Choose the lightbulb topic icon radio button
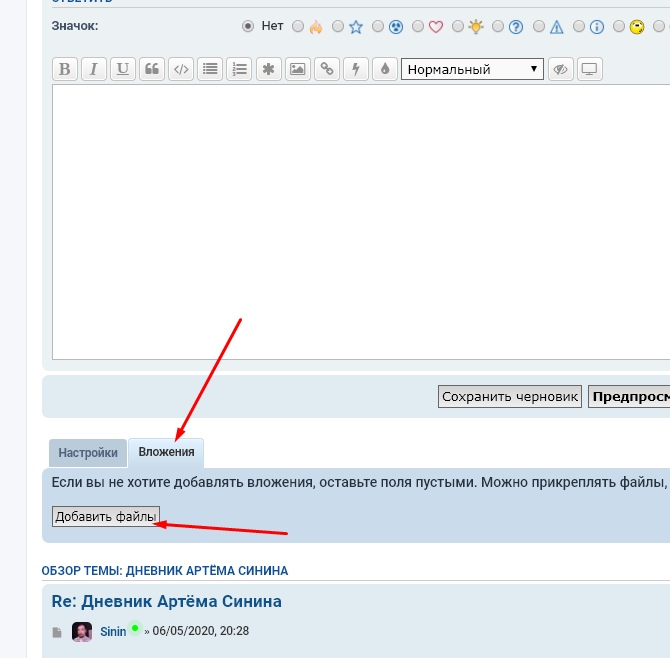 pyautogui.click(x=458, y=26)
